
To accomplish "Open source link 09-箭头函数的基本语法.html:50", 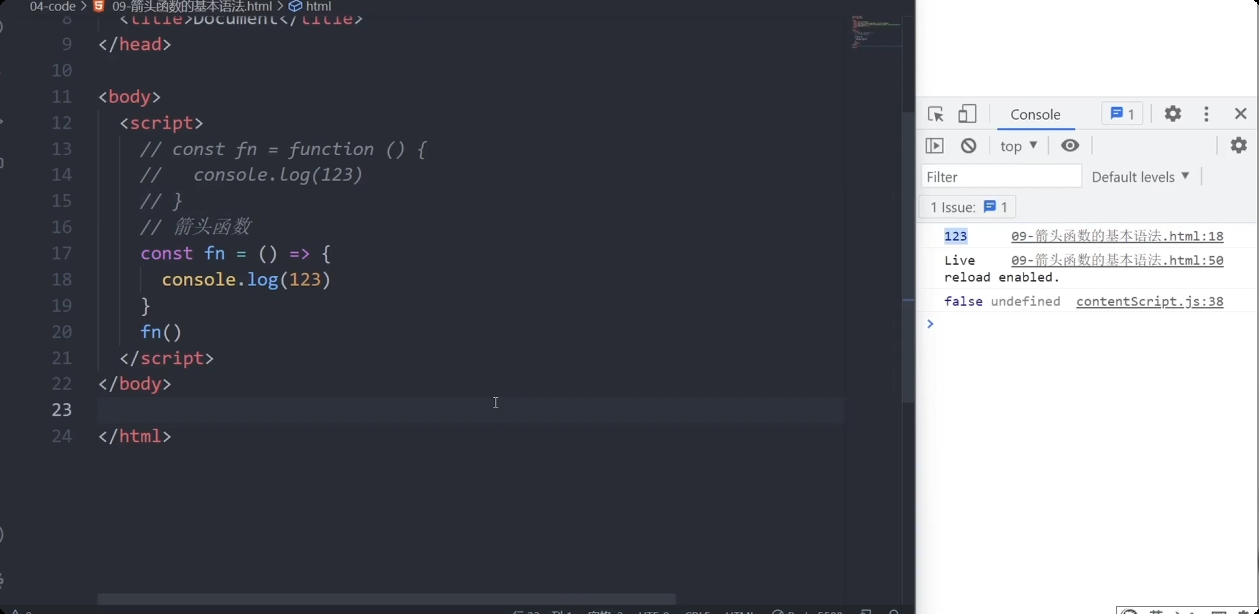I will (1117, 260).
